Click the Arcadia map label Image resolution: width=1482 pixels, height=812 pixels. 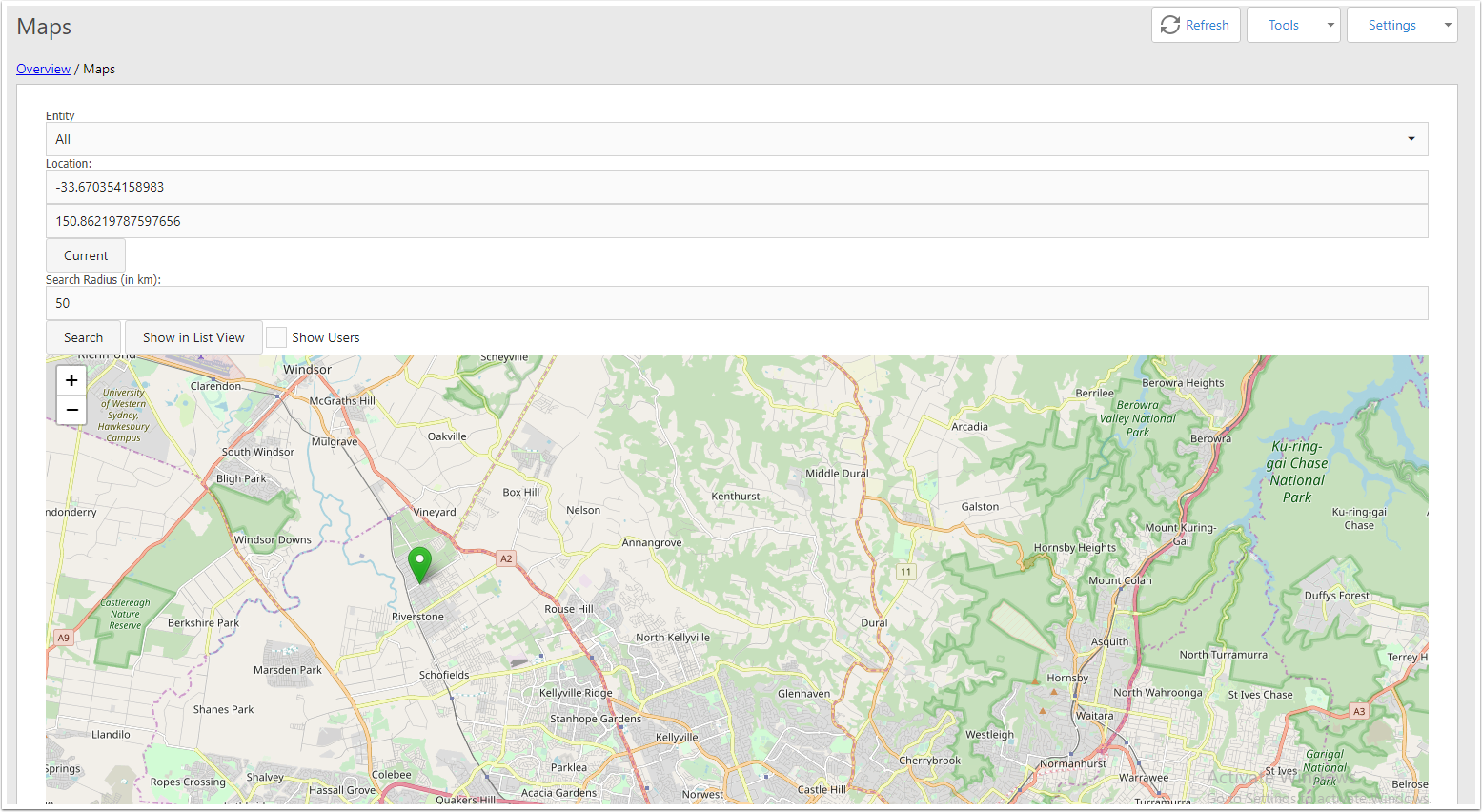tap(969, 426)
